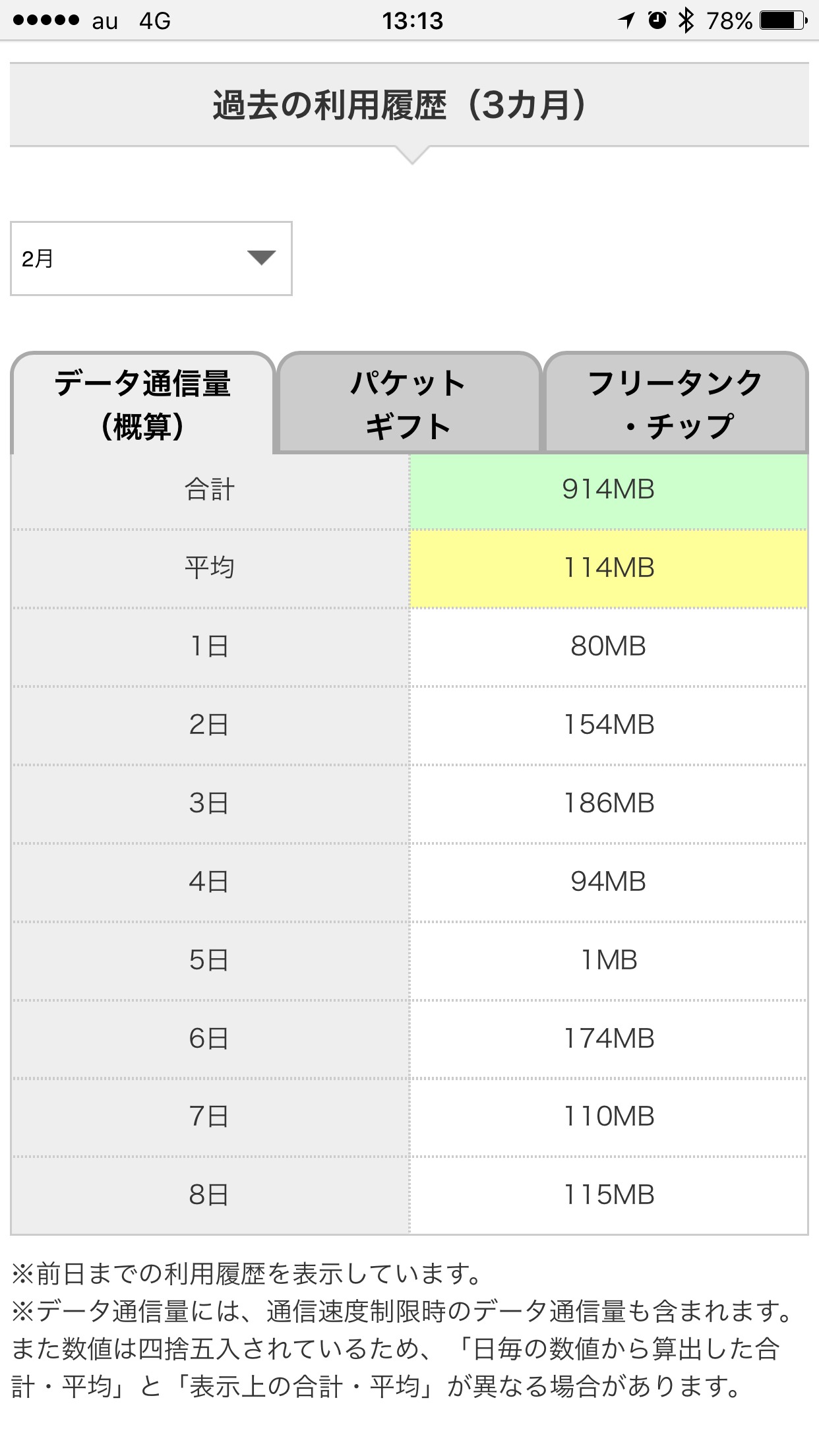This screenshot has width=819, height=1456.
Task: Tap the battery icon in status bar
Action: tap(783, 20)
